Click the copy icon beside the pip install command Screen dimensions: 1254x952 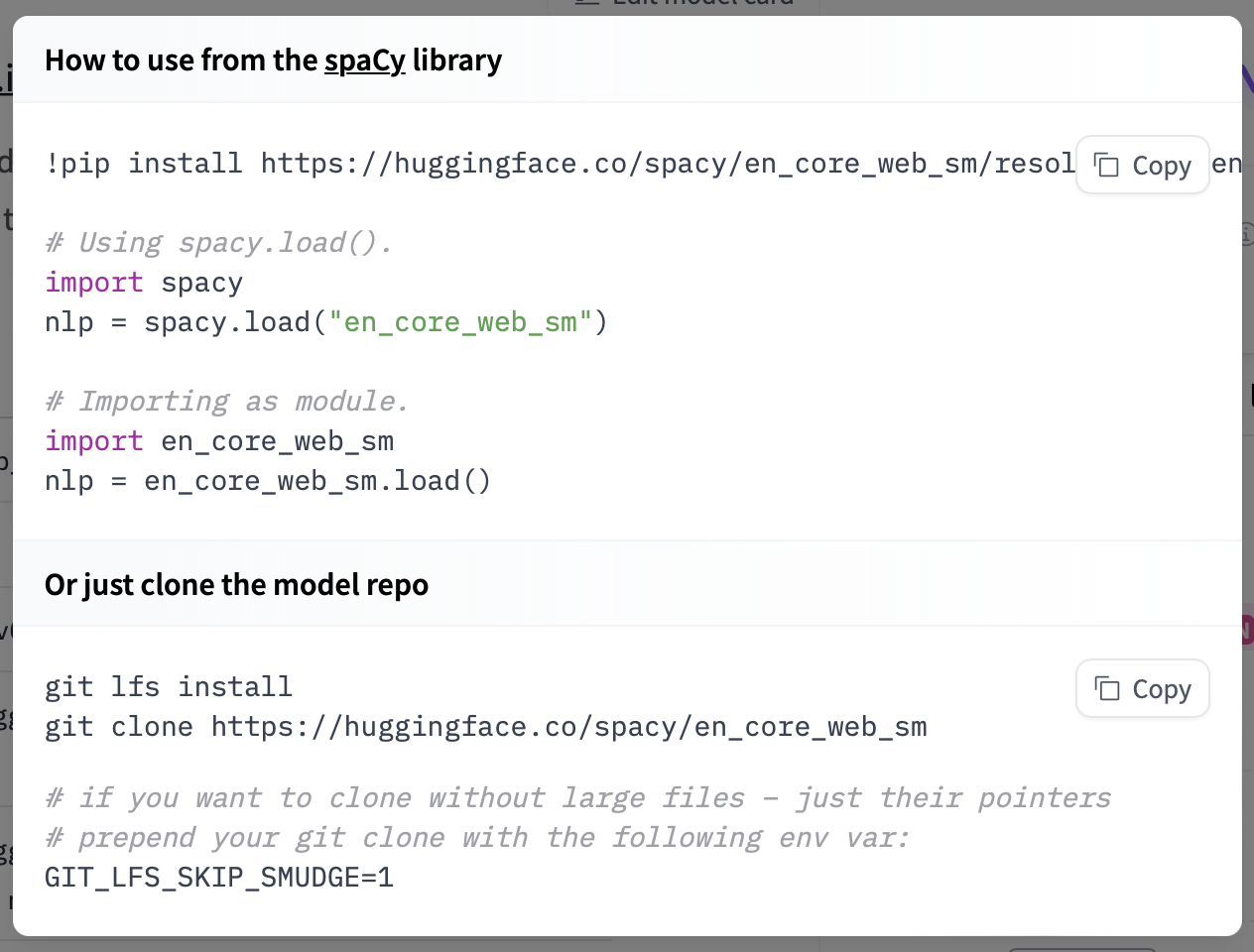pyautogui.click(x=1106, y=165)
